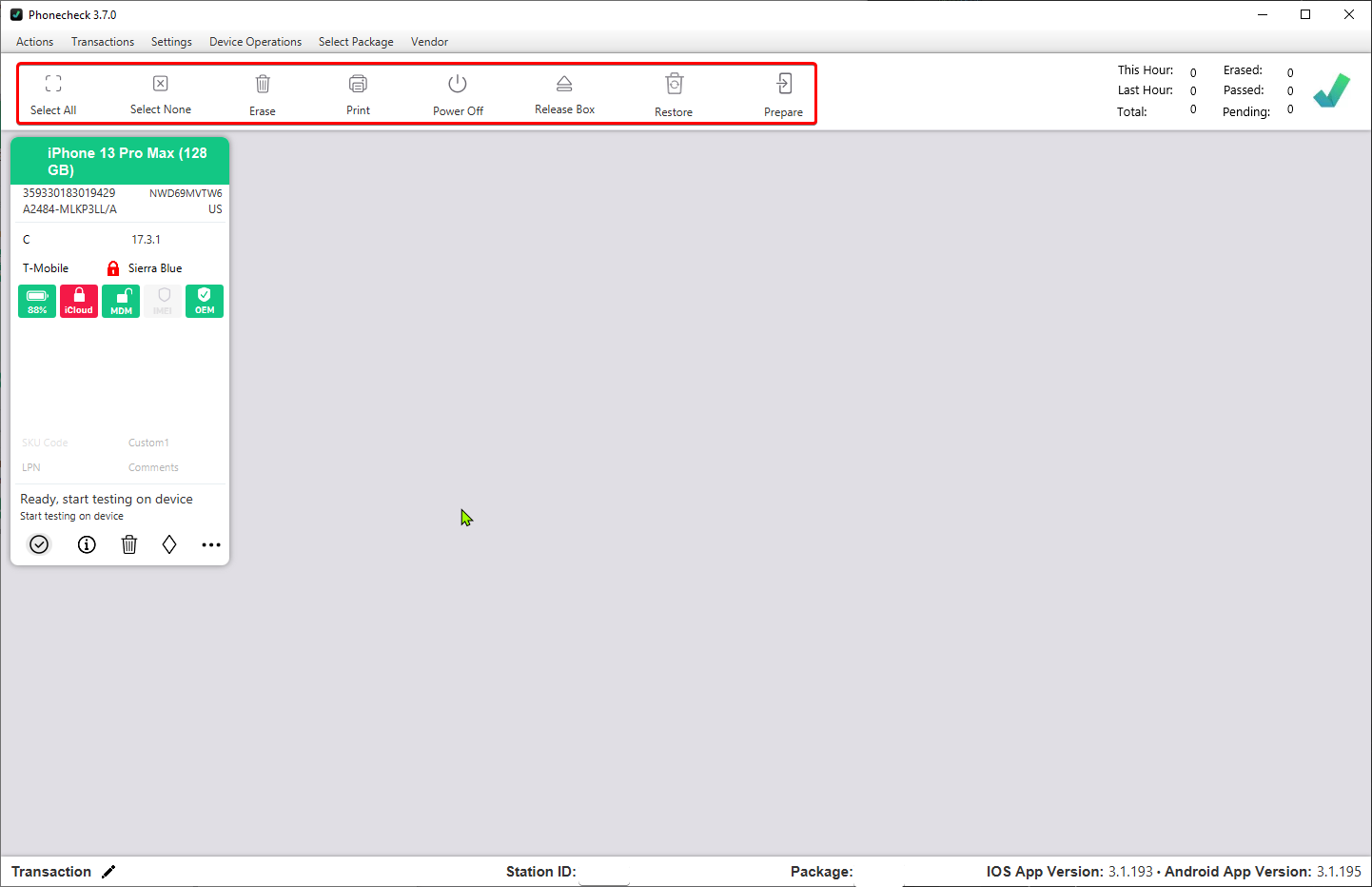Click the Prepare icon in toolbar
1372x887 pixels.
coord(783,85)
